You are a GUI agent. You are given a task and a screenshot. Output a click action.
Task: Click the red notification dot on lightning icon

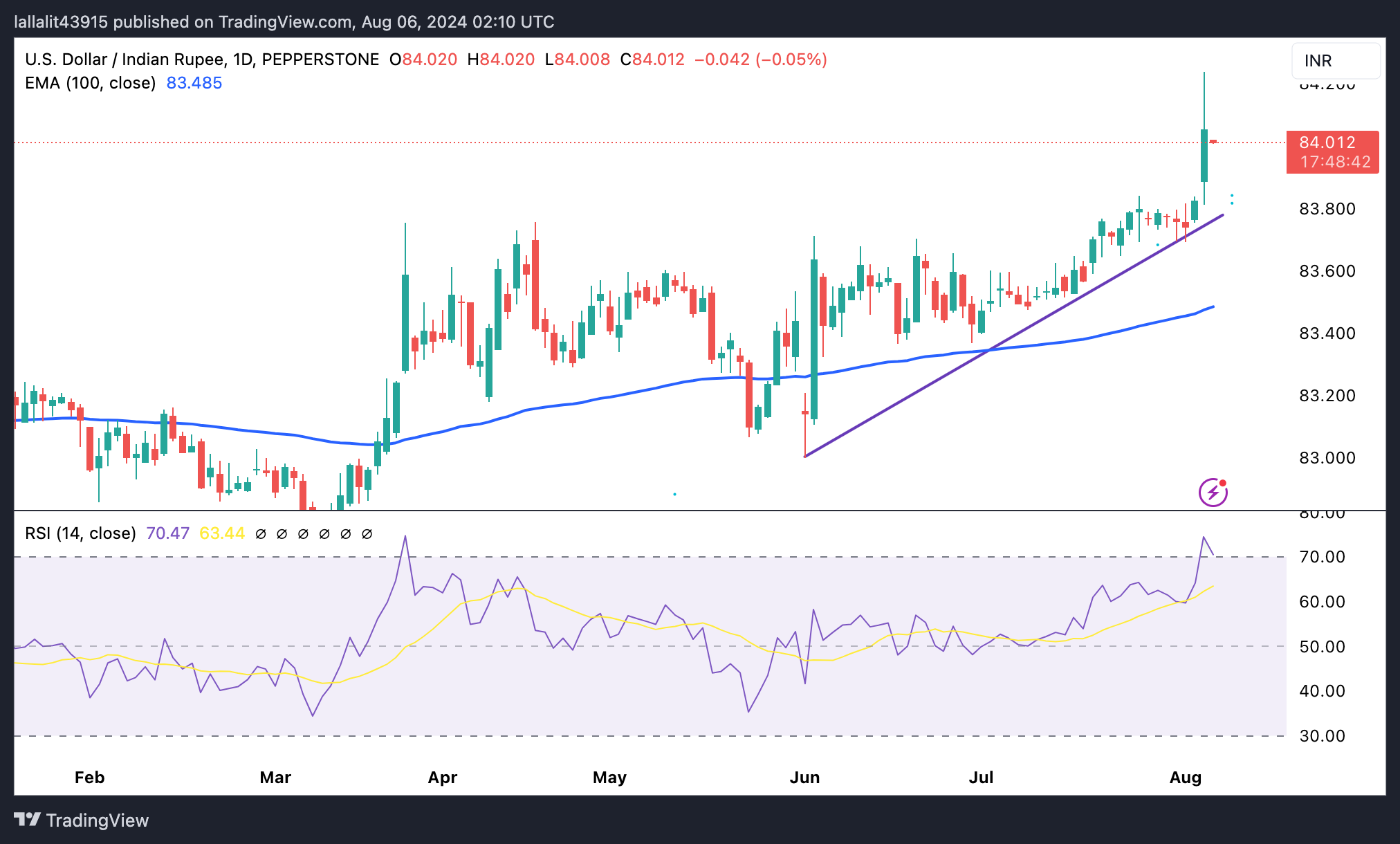(x=1223, y=483)
